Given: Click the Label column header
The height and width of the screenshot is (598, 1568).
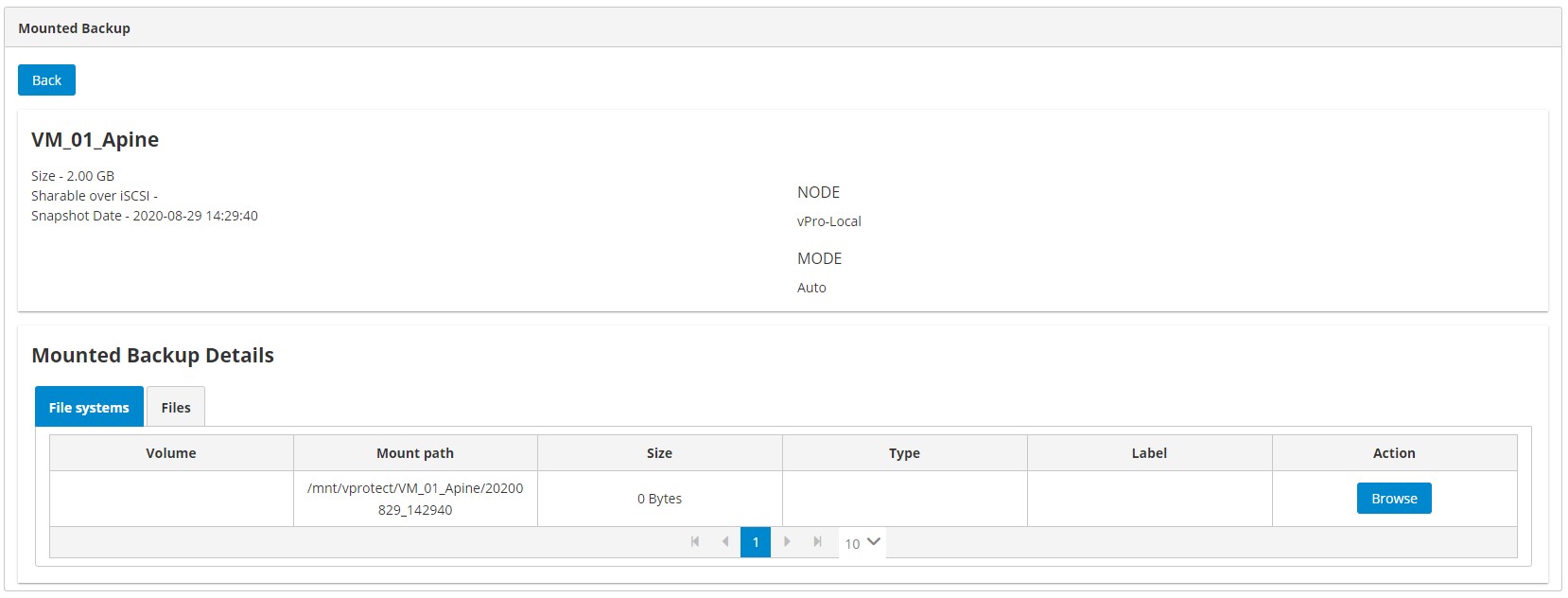Looking at the screenshot, I should click(1149, 453).
